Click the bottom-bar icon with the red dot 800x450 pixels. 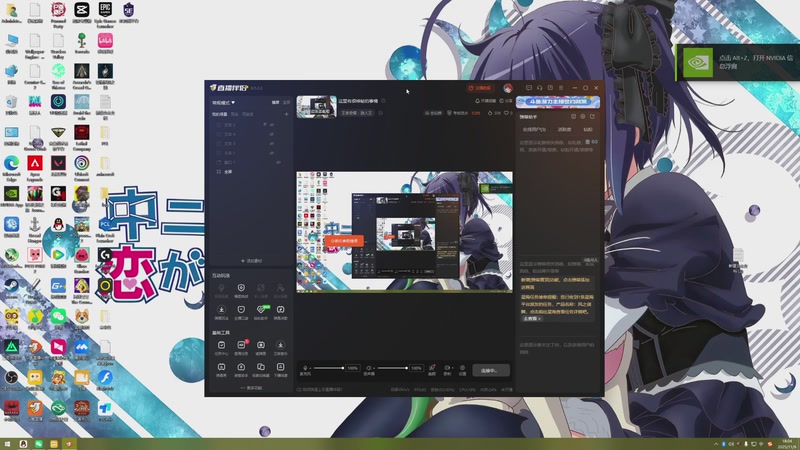coord(432,368)
